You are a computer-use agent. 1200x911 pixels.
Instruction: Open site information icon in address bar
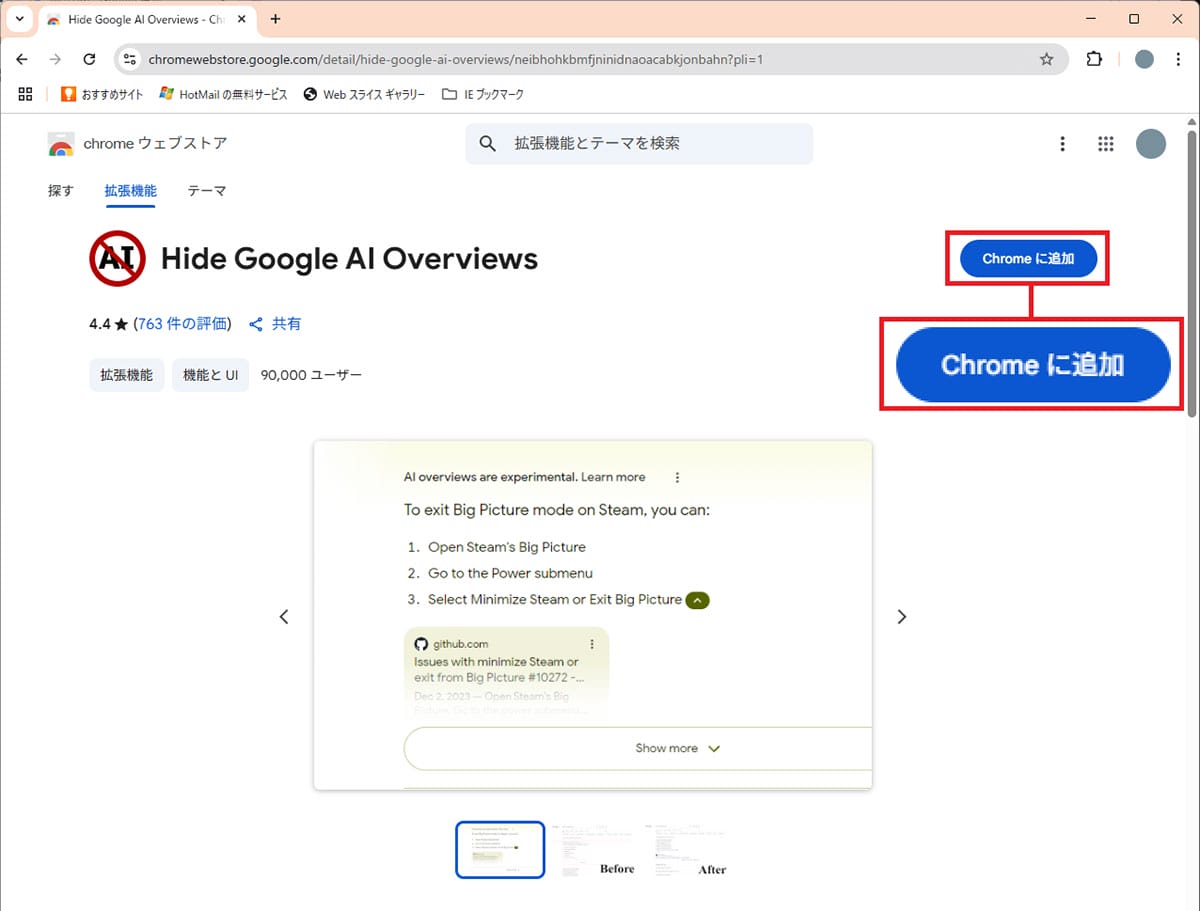(x=130, y=60)
